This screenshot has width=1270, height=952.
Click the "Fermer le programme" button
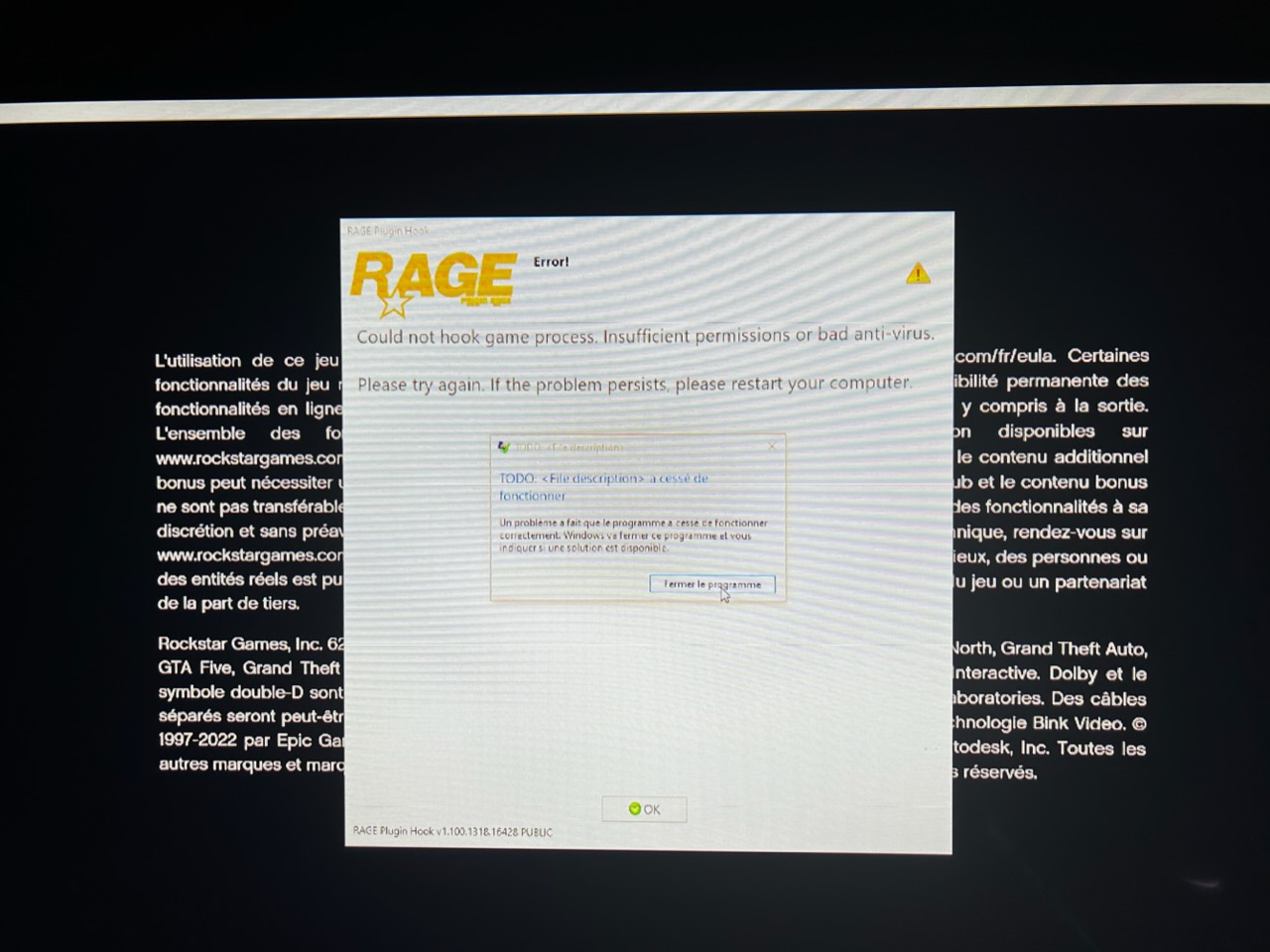click(712, 584)
